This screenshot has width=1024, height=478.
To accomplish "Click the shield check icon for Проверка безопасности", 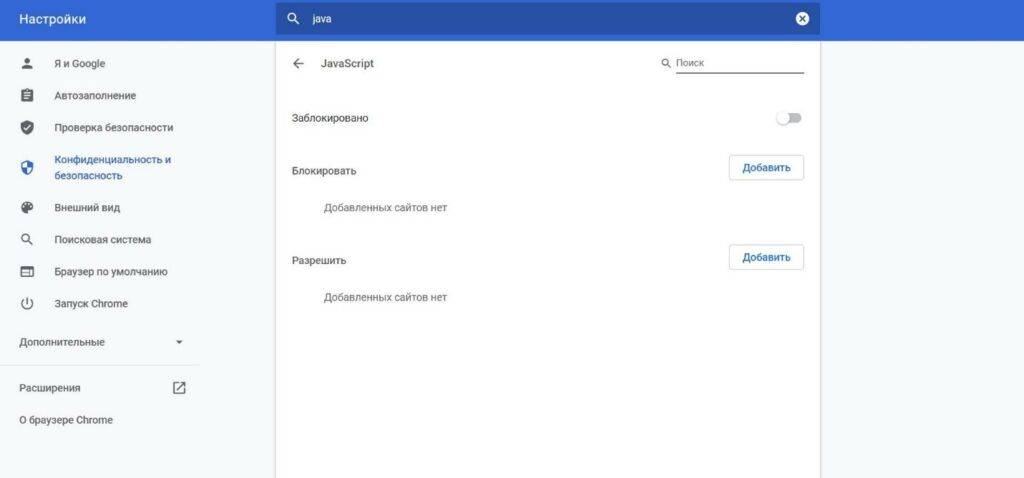I will click(x=27, y=128).
